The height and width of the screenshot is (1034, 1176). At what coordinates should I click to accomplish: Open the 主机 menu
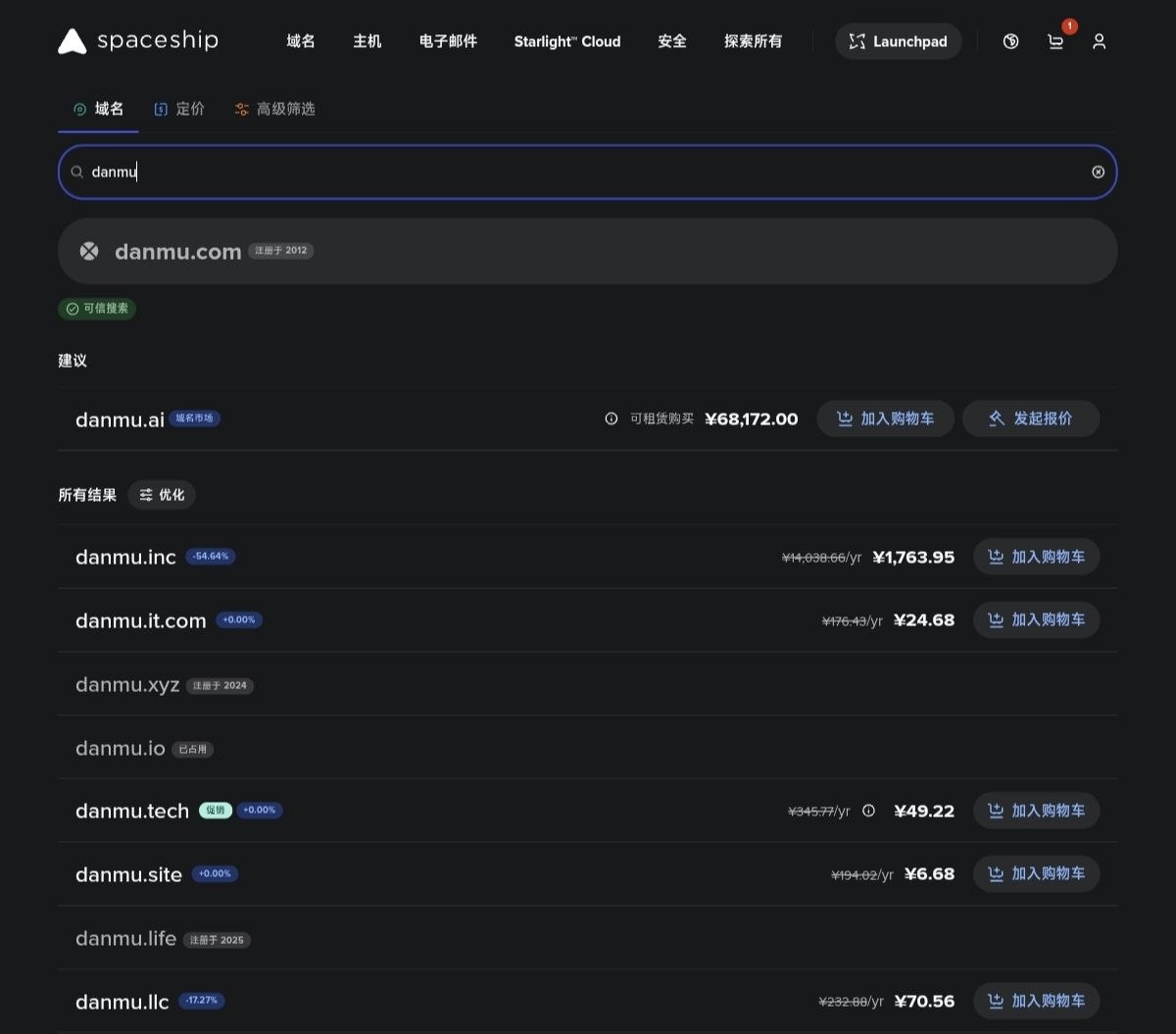(367, 41)
